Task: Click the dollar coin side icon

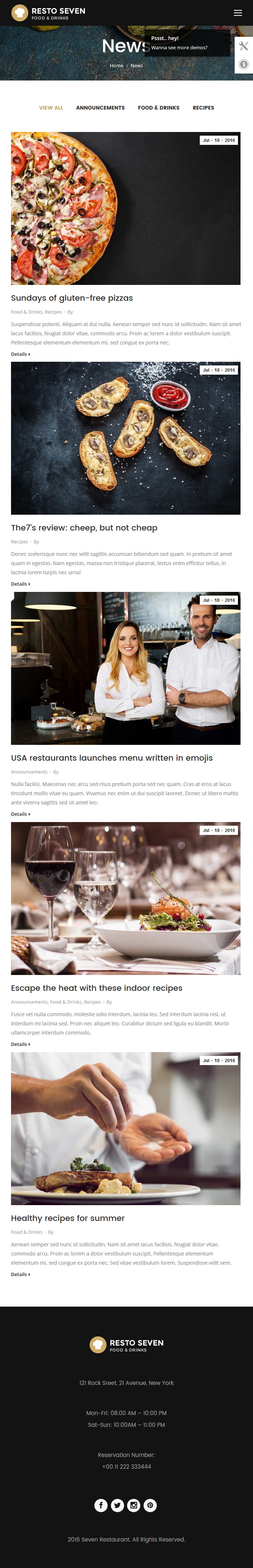Action: (244, 65)
